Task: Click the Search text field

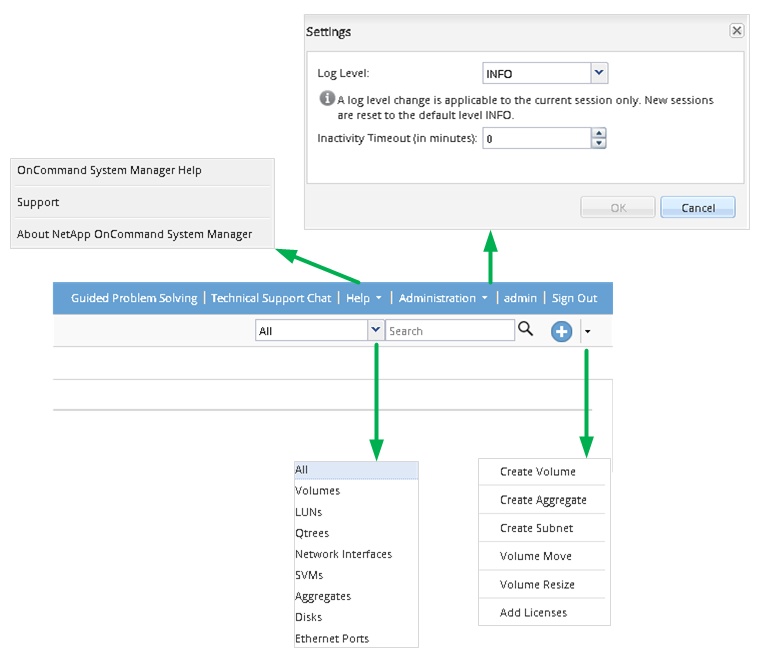Action: tap(450, 331)
